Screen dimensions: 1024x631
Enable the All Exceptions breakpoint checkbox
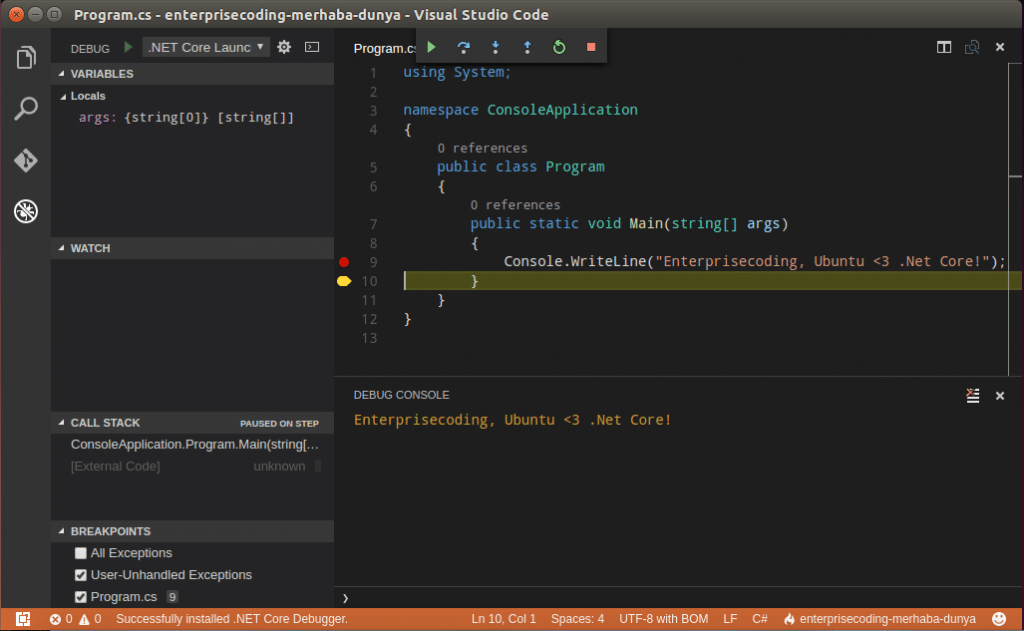pos(80,553)
